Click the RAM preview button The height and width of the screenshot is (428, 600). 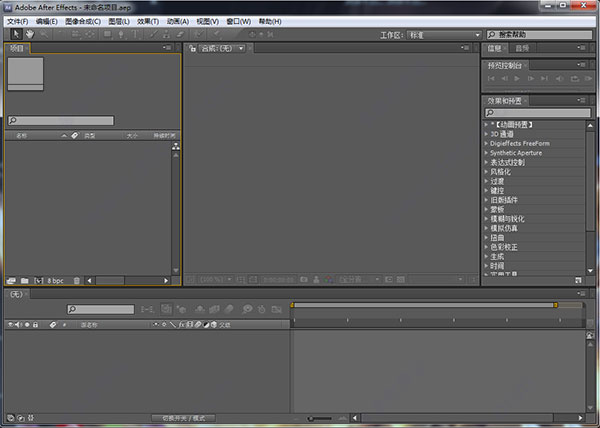[x=588, y=78]
